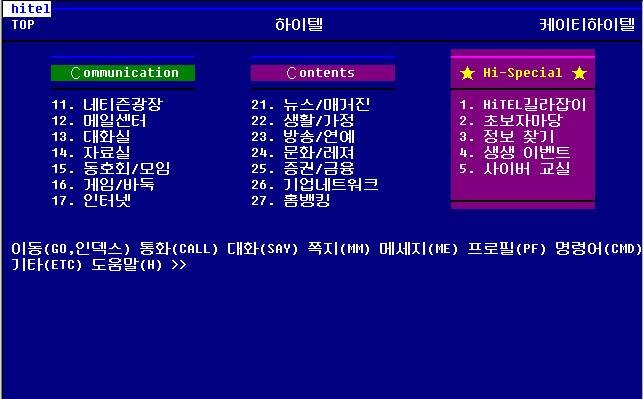Open 16 게임/바둑 entry
Viewport: 643px width, 399px height.
103,185
